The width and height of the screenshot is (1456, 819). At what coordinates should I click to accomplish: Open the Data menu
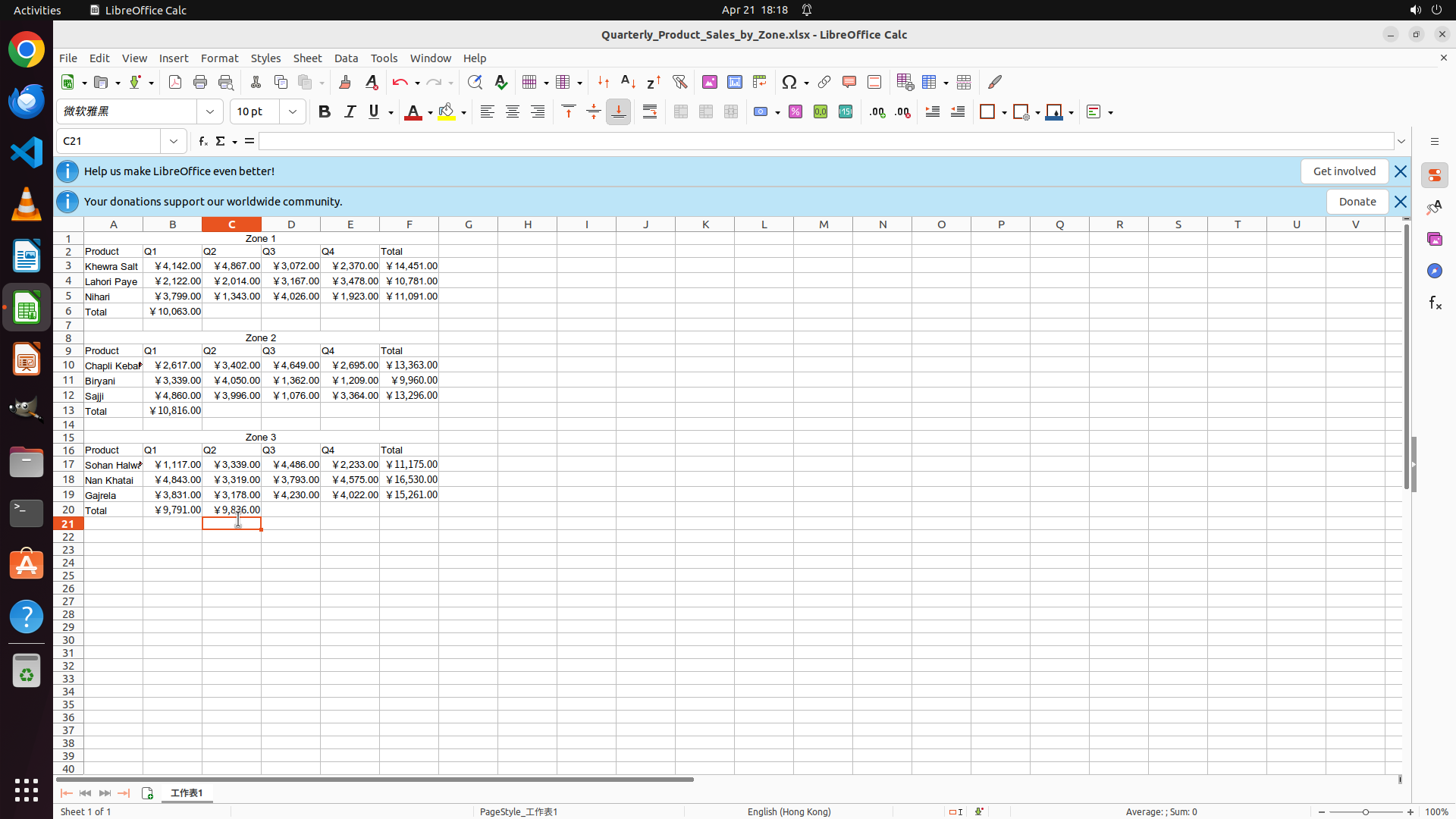pyautogui.click(x=346, y=58)
